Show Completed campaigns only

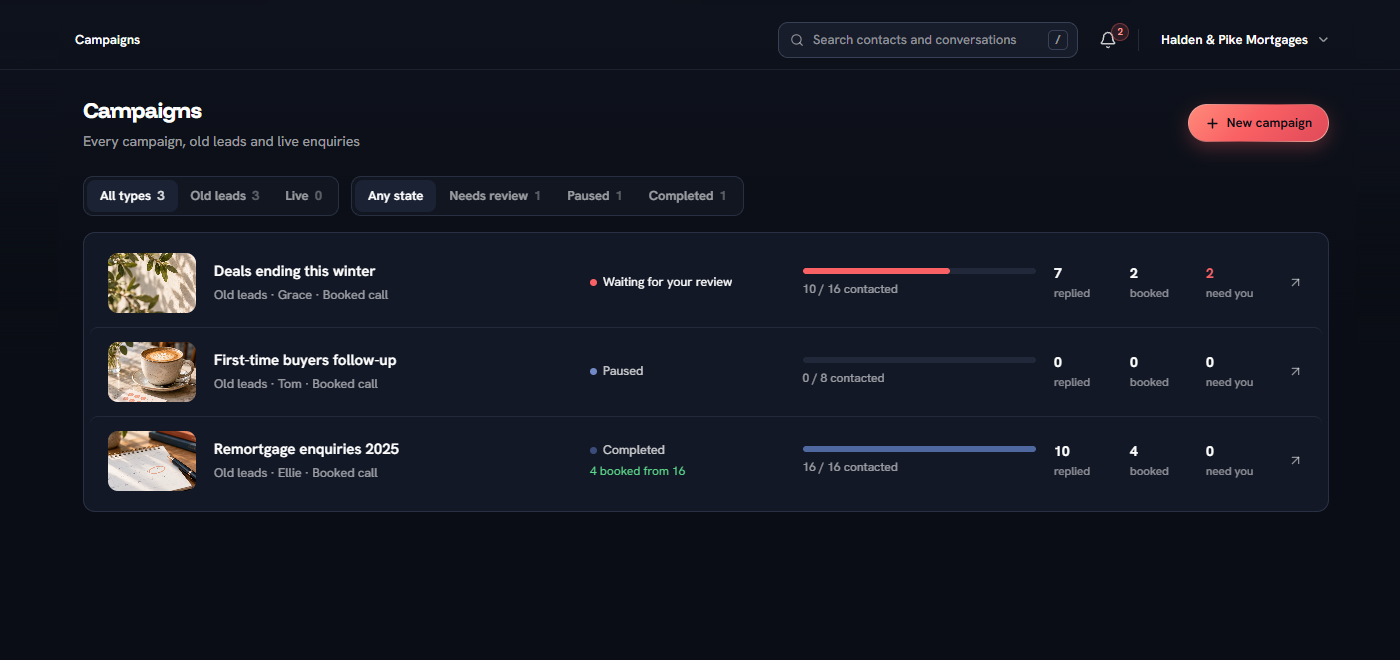point(688,196)
